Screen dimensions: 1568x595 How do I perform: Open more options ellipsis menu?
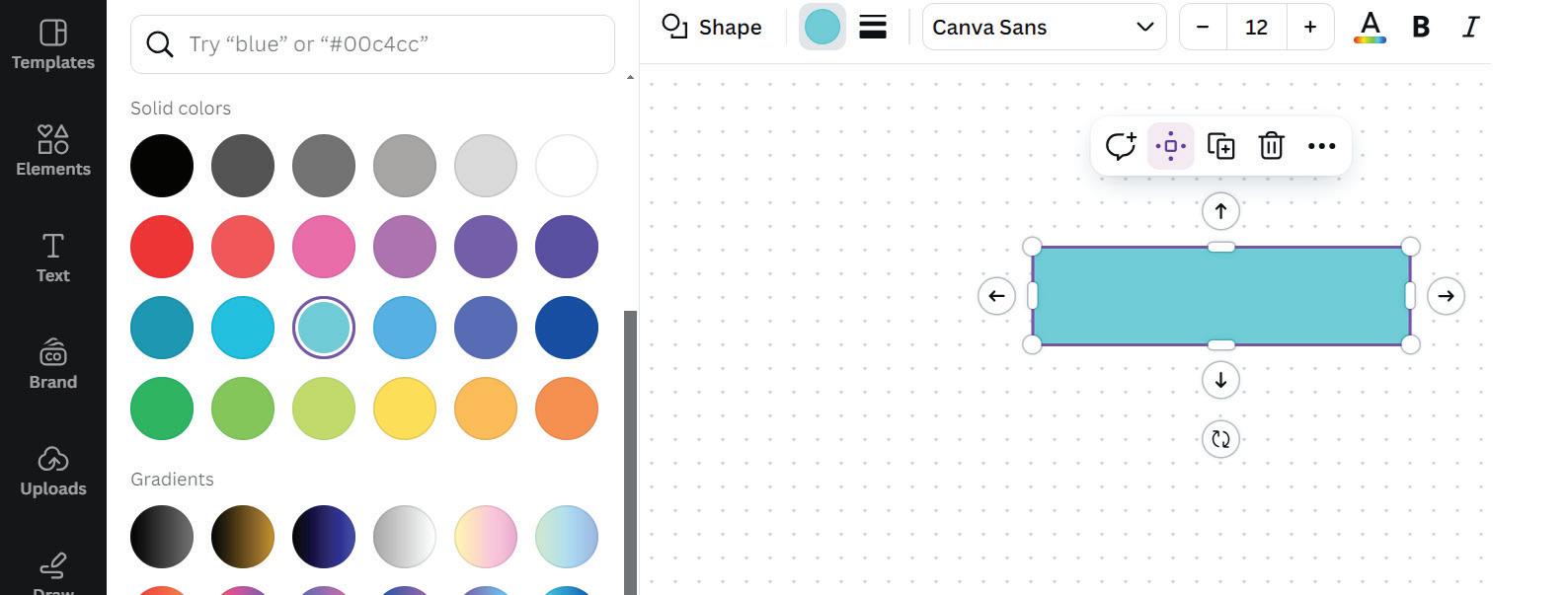click(x=1321, y=146)
